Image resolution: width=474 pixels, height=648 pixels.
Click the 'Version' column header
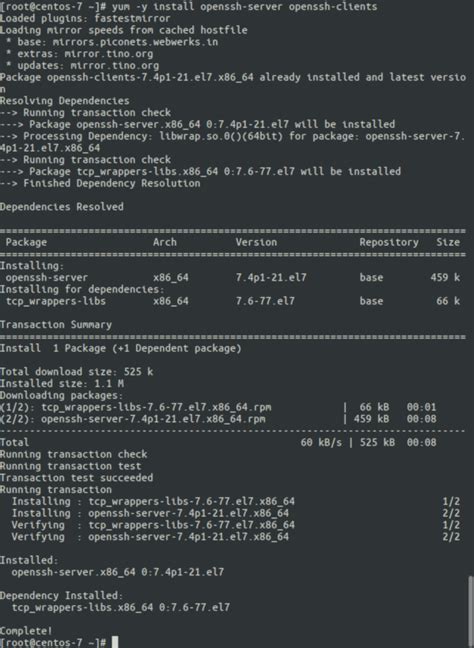pyautogui.click(x=256, y=242)
